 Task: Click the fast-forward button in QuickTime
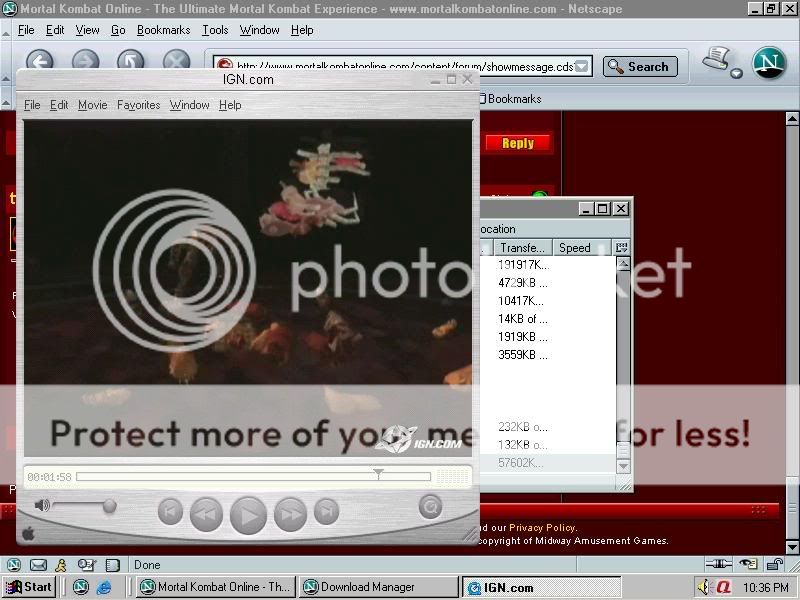click(290, 513)
